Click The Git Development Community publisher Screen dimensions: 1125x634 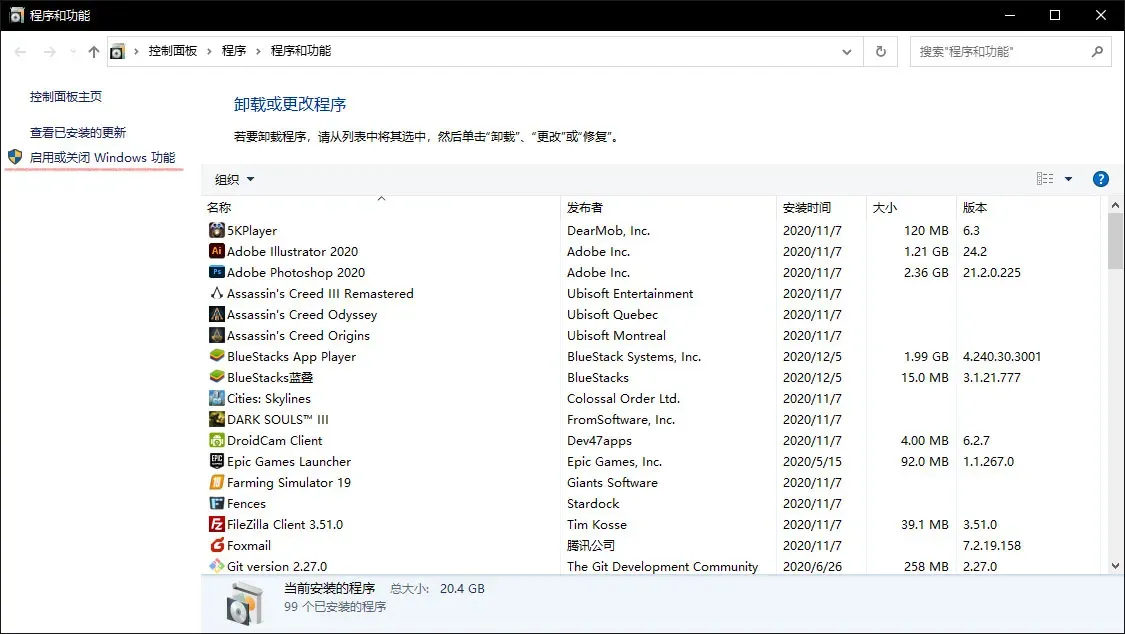click(662, 566)
